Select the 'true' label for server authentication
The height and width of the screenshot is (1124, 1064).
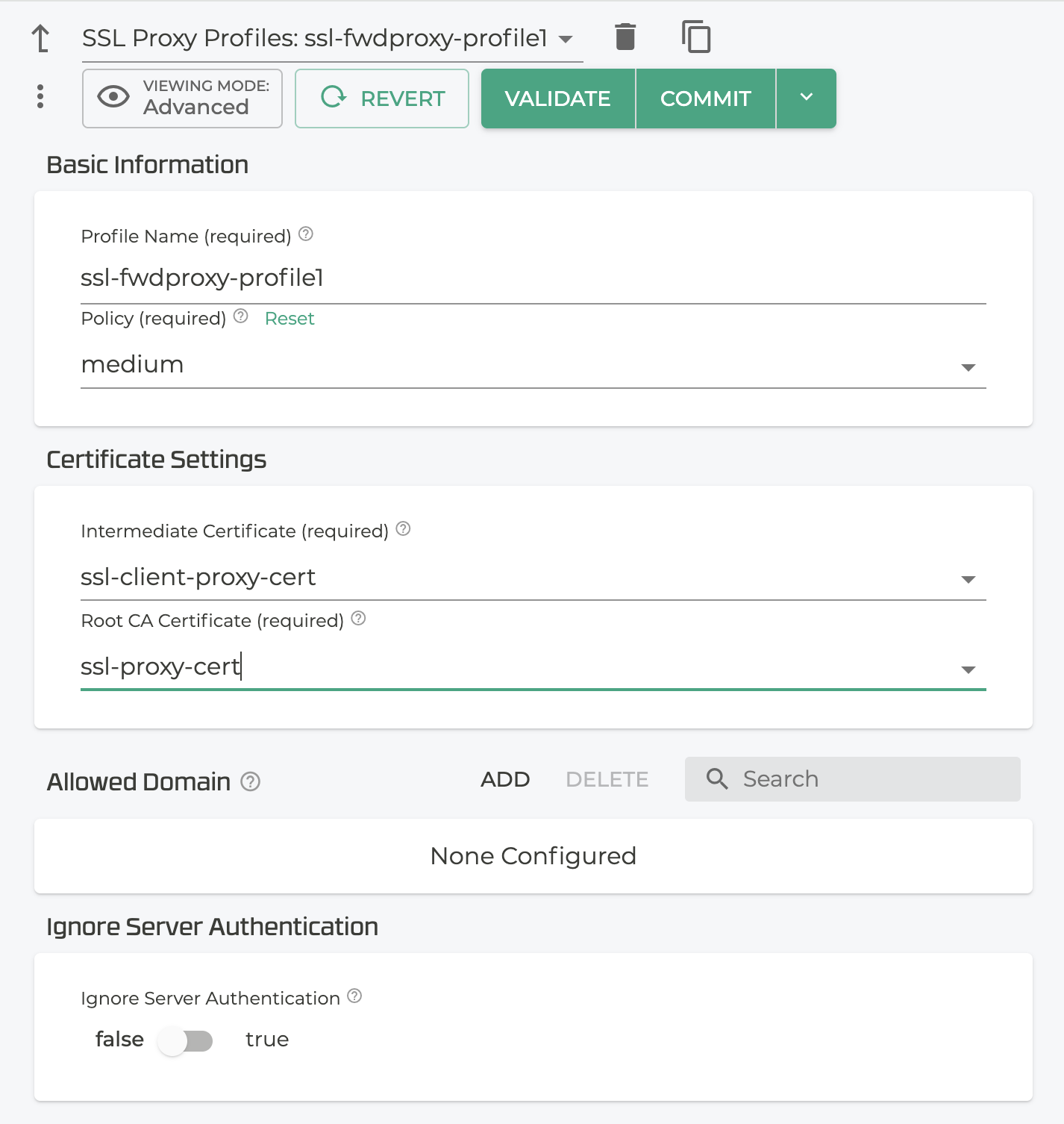click(267, 1040)
